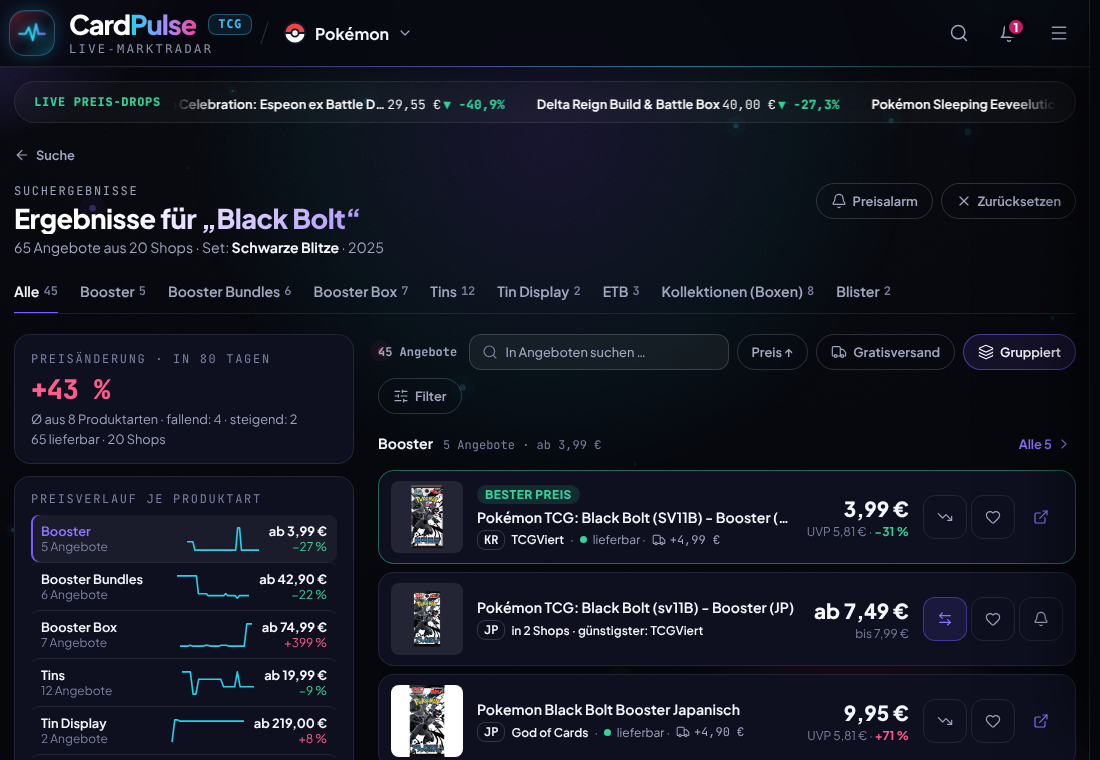Focus the In Angeboten suchen field
Image resolution: width=1100 pixels, height=760 pixels.
[x=598, y=352]
